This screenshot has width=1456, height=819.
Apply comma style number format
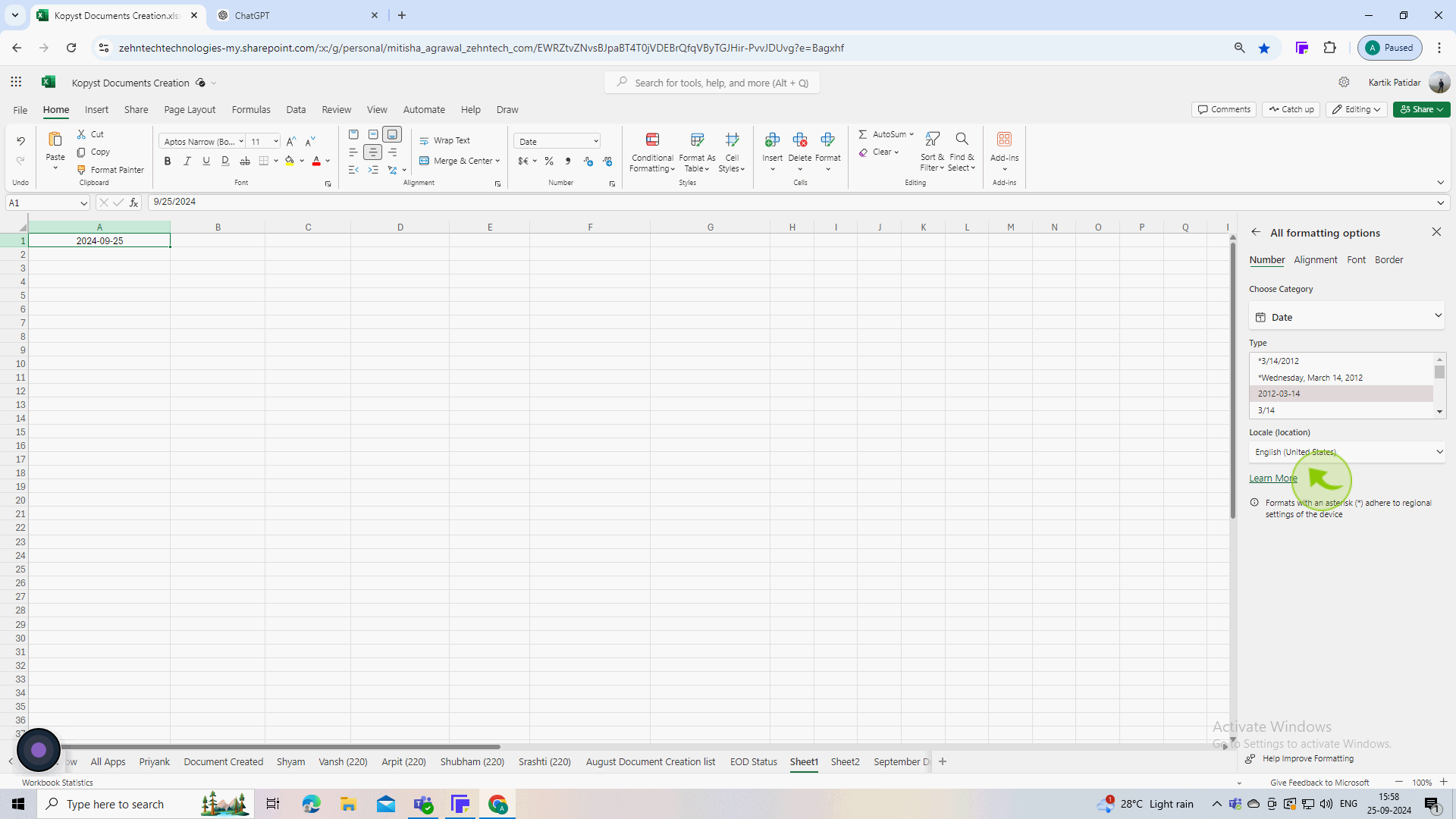point(568,161)
